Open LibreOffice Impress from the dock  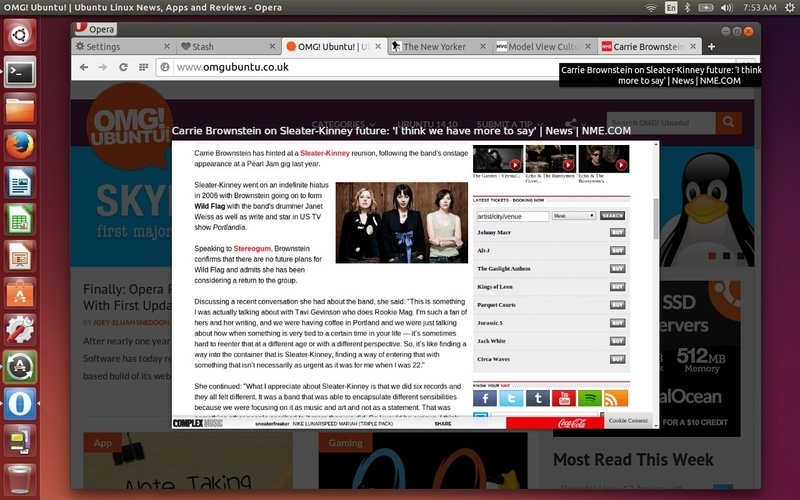pos(20,256)
